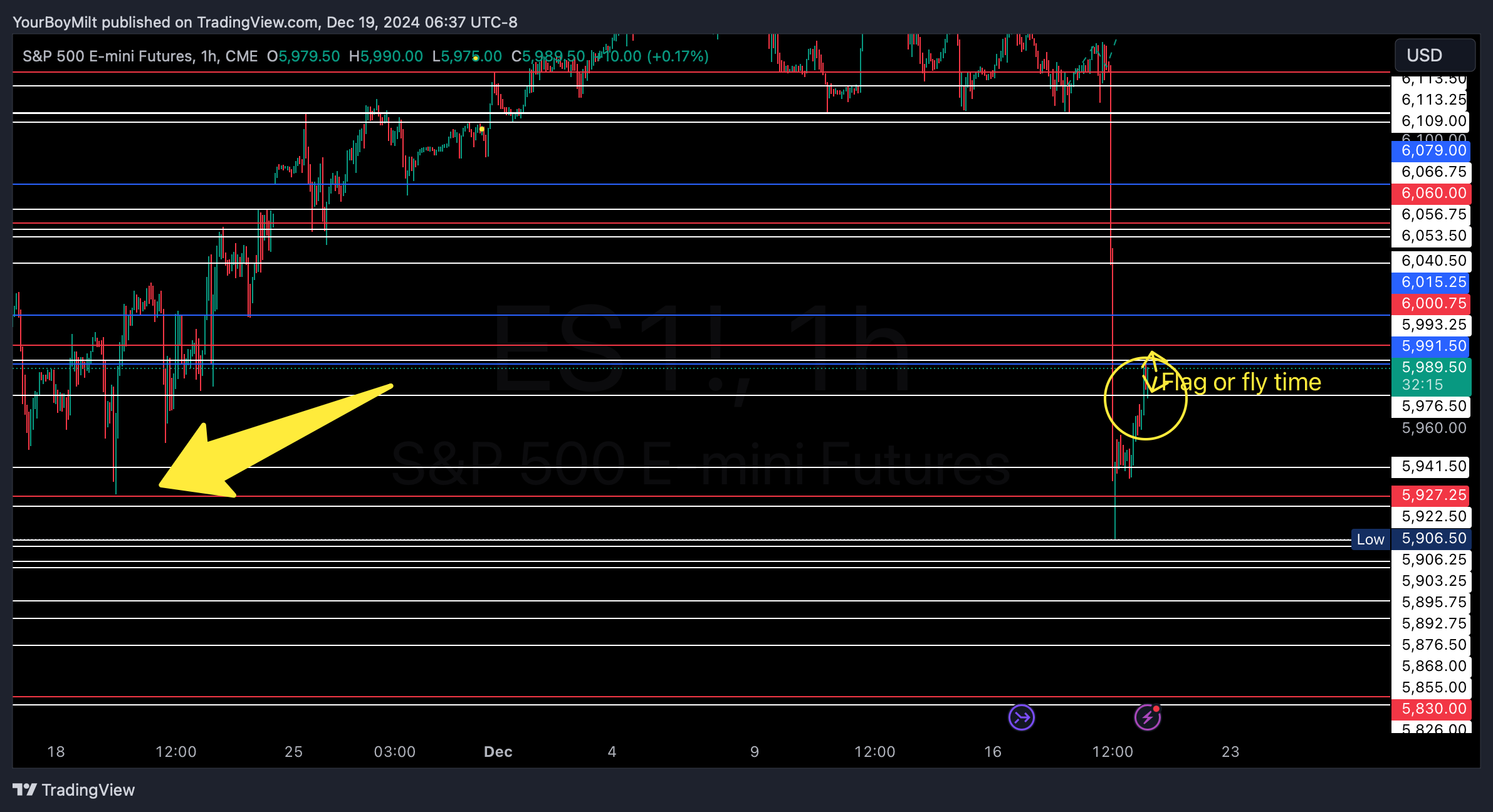Click the S&P 500 E-mini Futures symbol title

[x=107, y=56]
